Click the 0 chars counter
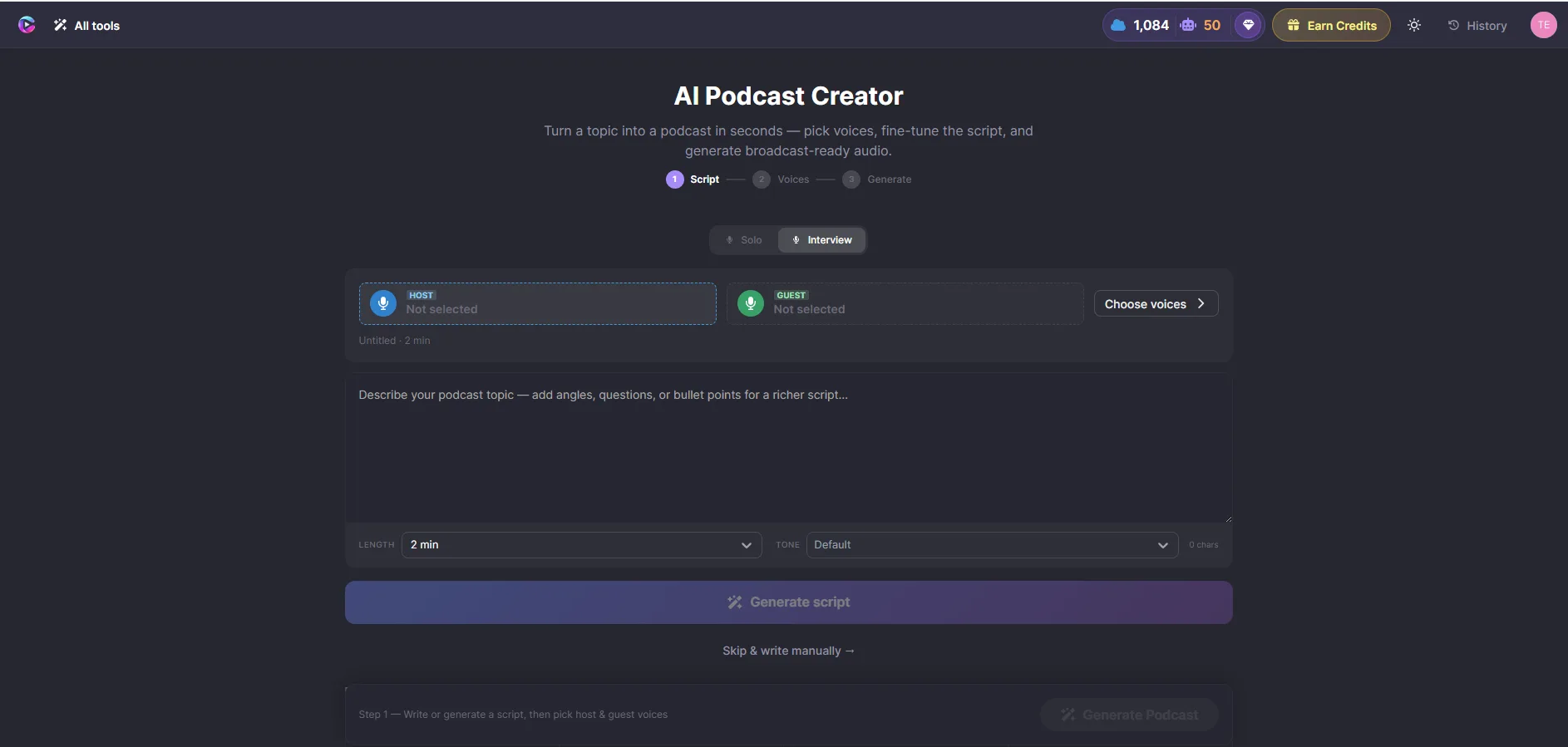 [x=1203, y=545]
